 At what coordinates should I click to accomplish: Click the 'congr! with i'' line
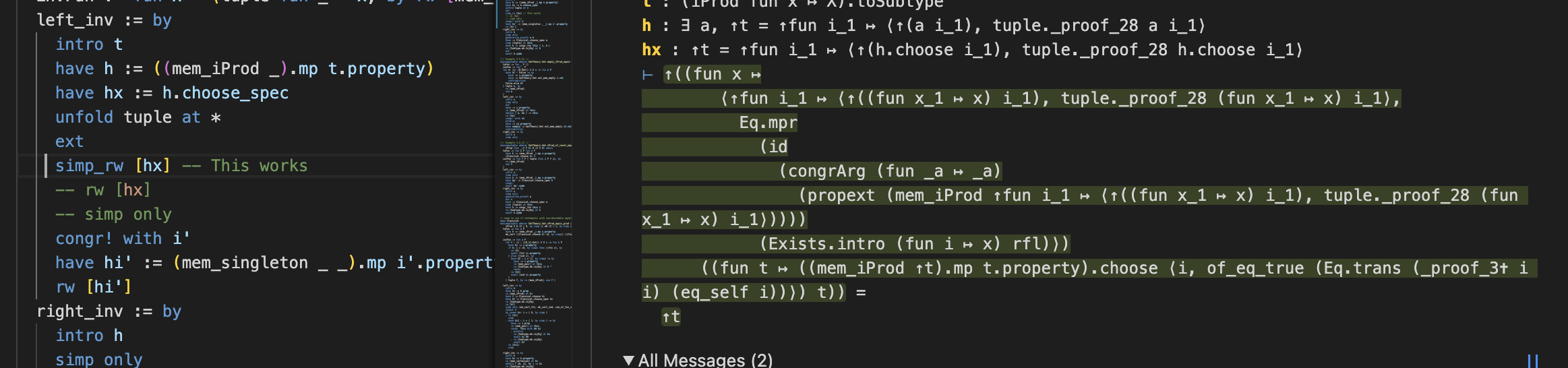(x=122, y=239)
